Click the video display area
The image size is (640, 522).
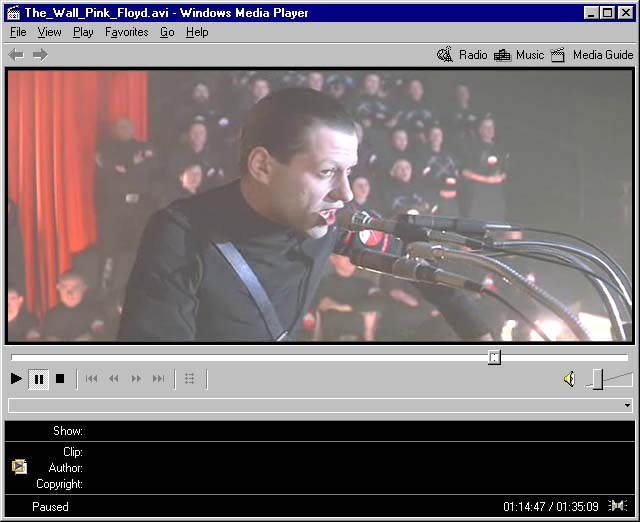click(x=320, y=206)
